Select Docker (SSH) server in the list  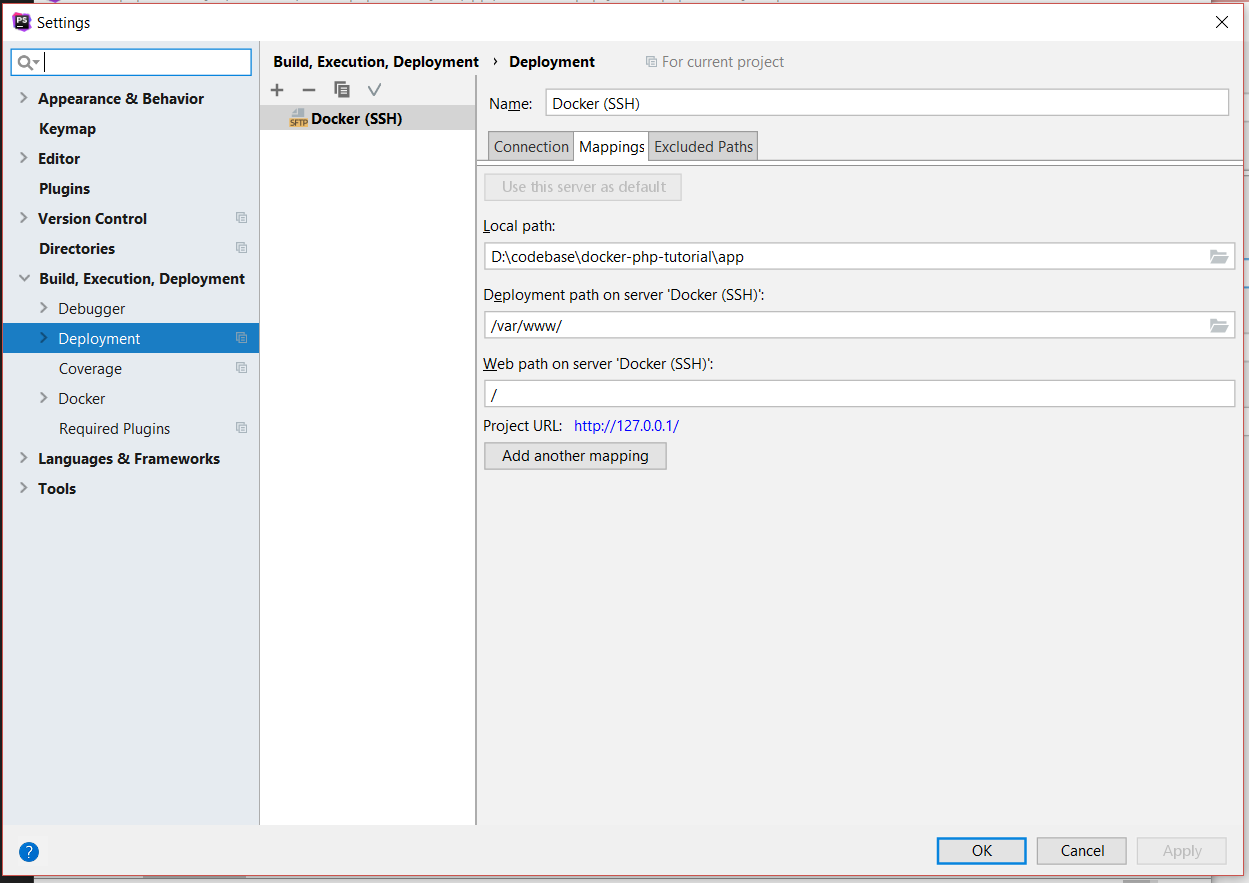tap(367, 118)
